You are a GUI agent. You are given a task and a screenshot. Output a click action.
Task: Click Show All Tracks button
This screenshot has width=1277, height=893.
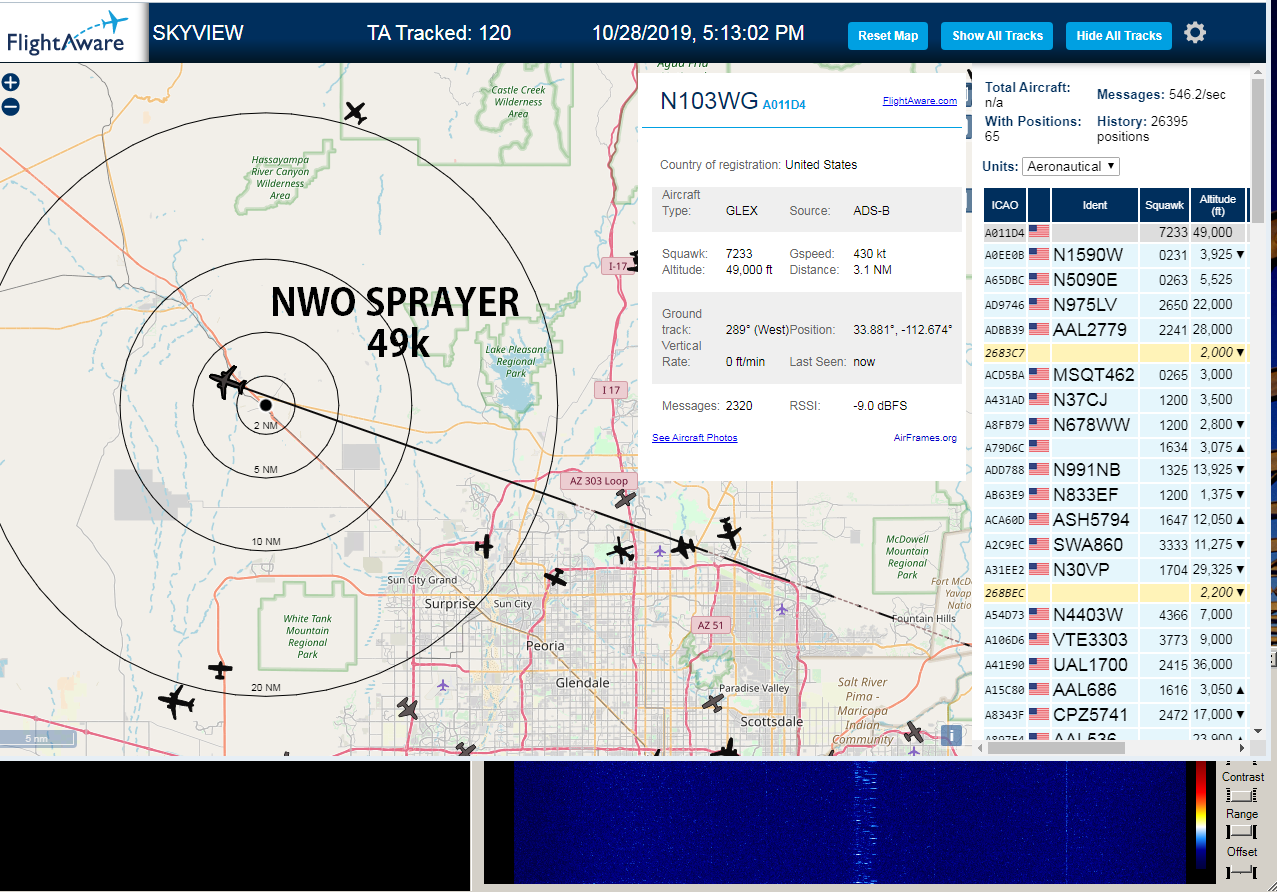[997, 36]
